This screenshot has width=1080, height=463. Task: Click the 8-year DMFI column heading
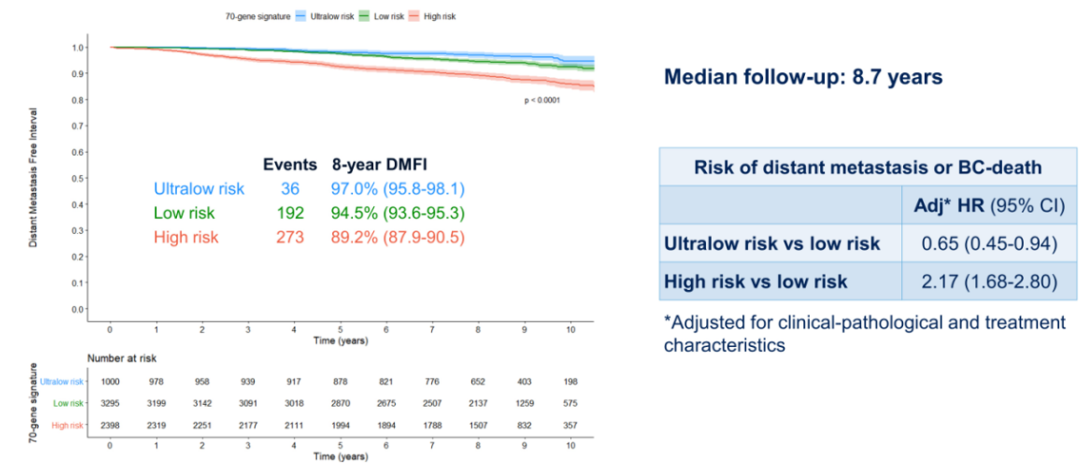click(x=379, y=164)
